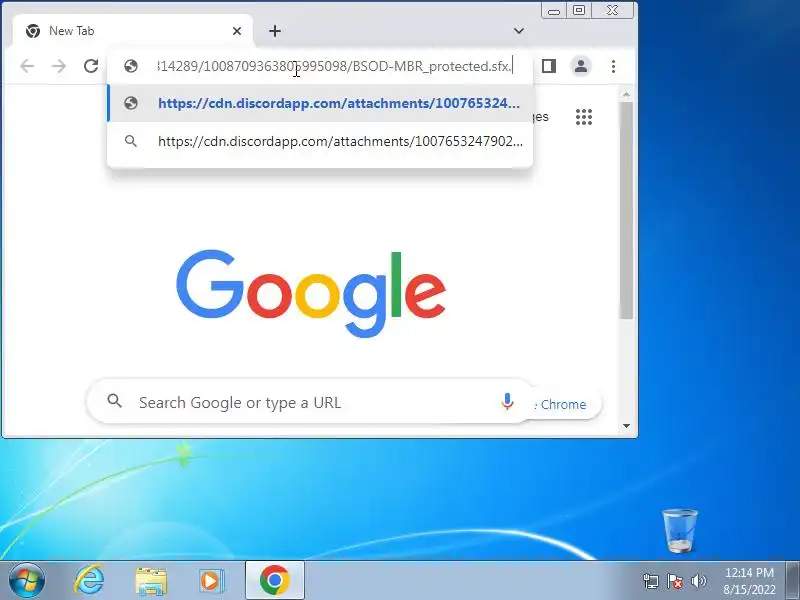The image size is (800, 600).
Task: Go back with the left arrow
Action: click(x=27, y=66)
